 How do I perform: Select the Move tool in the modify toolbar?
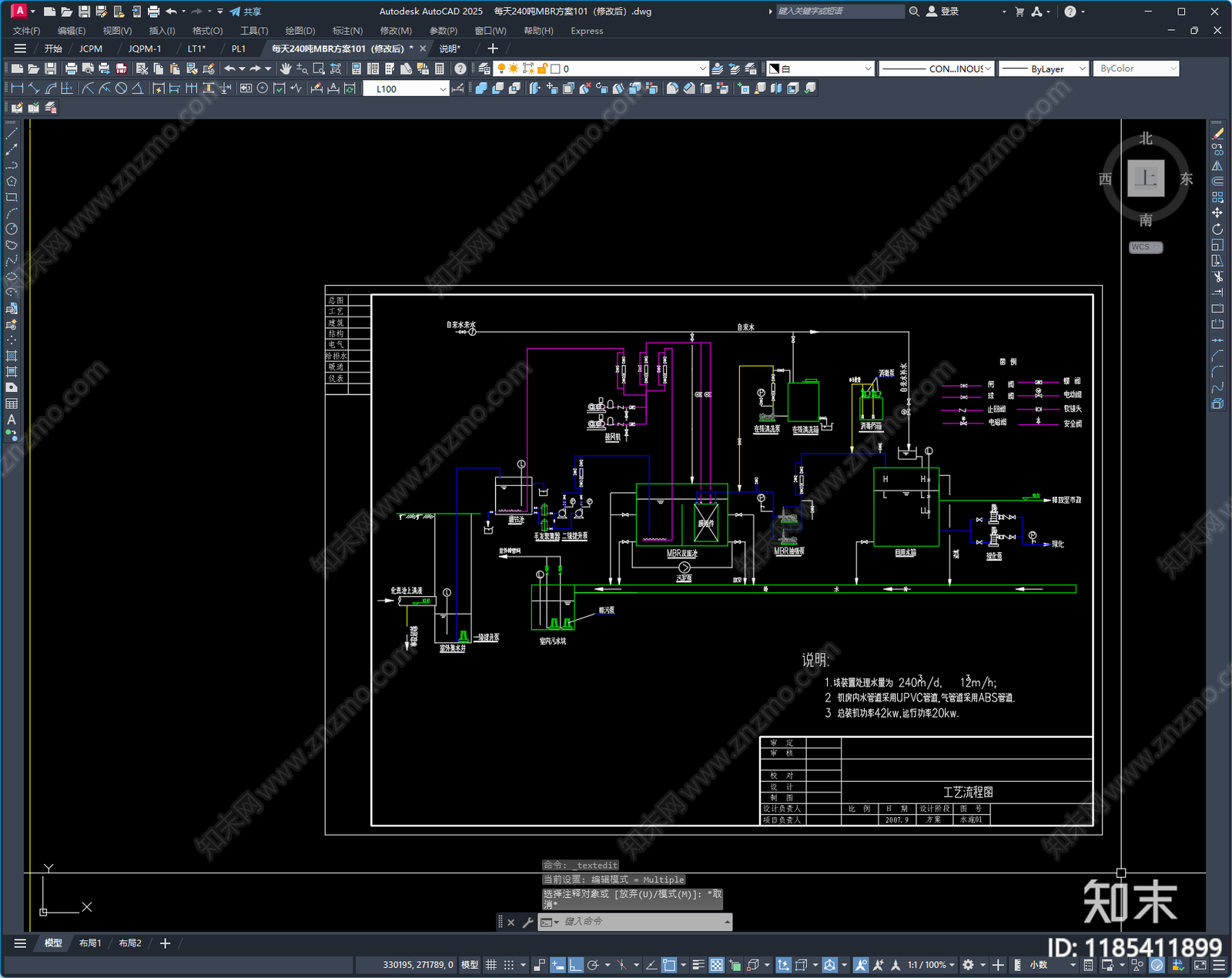[x=1217, y=213]
